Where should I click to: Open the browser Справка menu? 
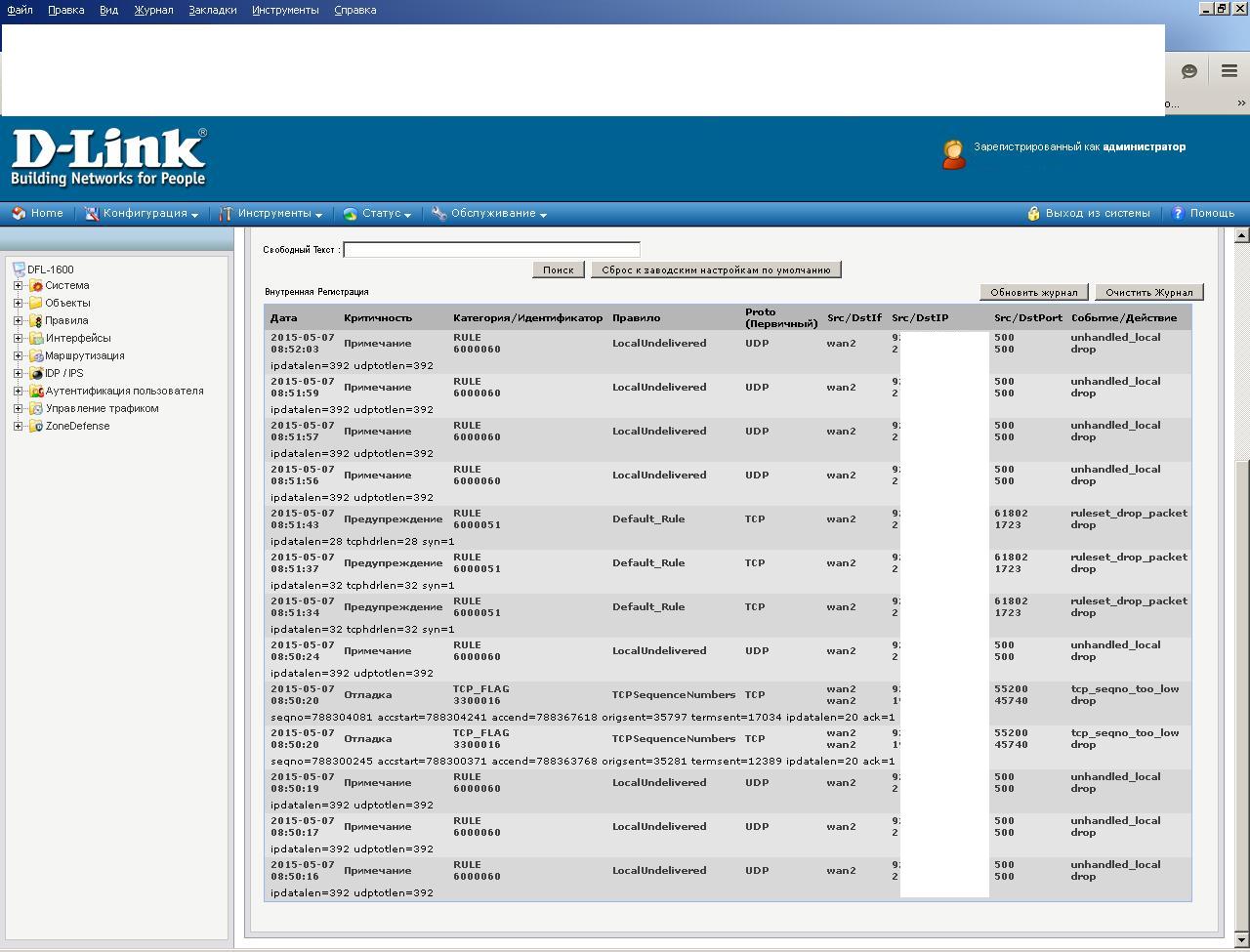point(354,10)
